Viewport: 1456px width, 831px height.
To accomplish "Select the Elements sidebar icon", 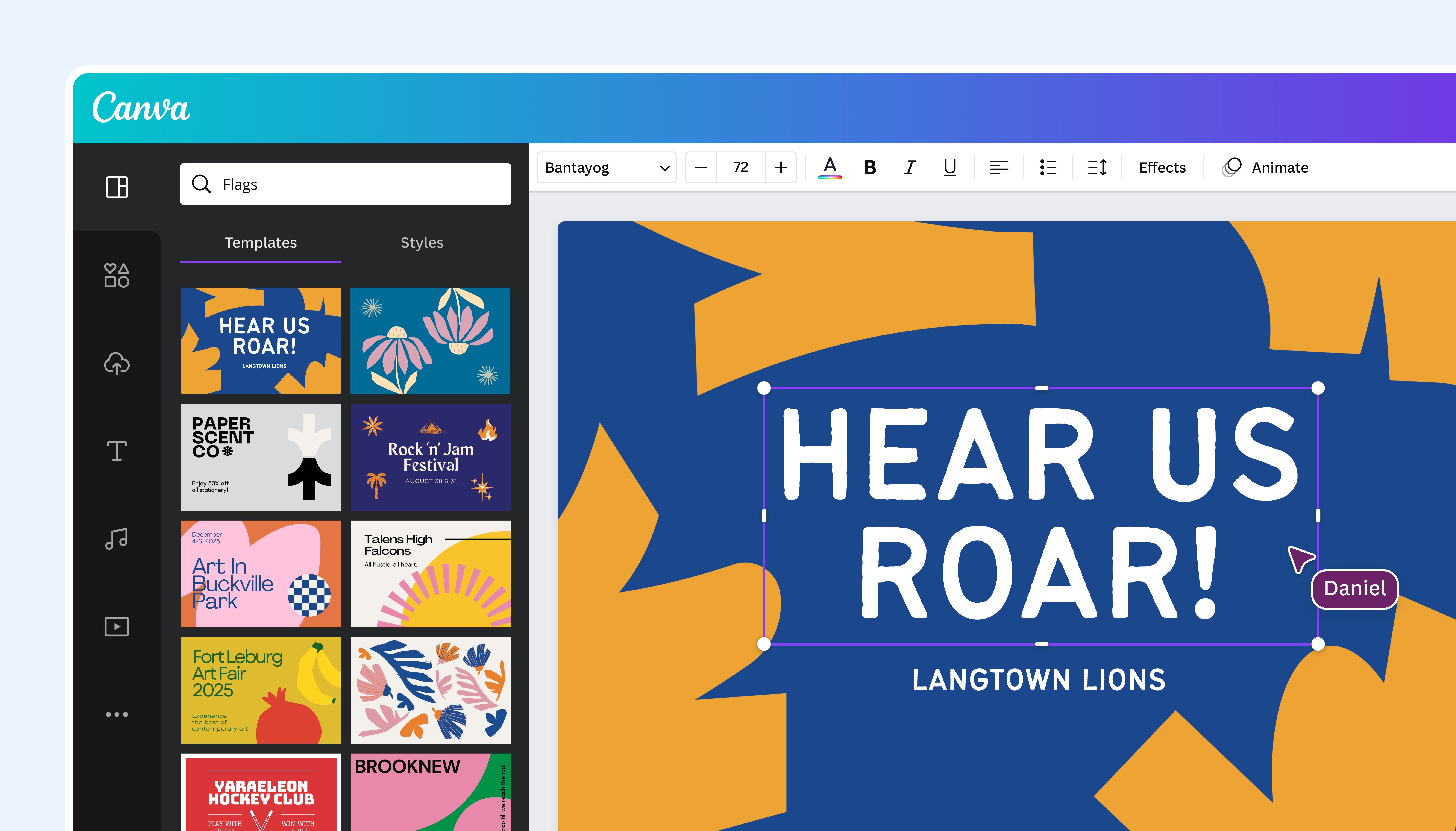I will [117, 276].
